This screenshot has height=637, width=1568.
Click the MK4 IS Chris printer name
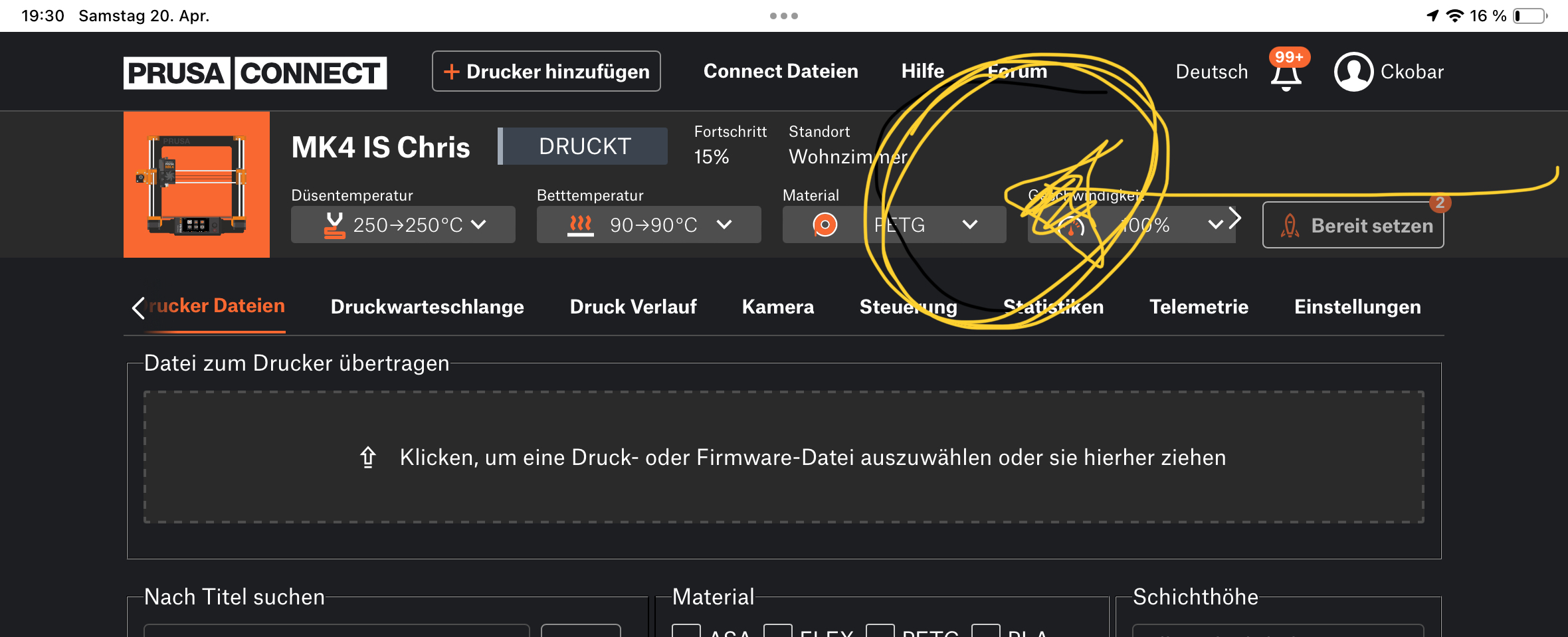point(381,147)
